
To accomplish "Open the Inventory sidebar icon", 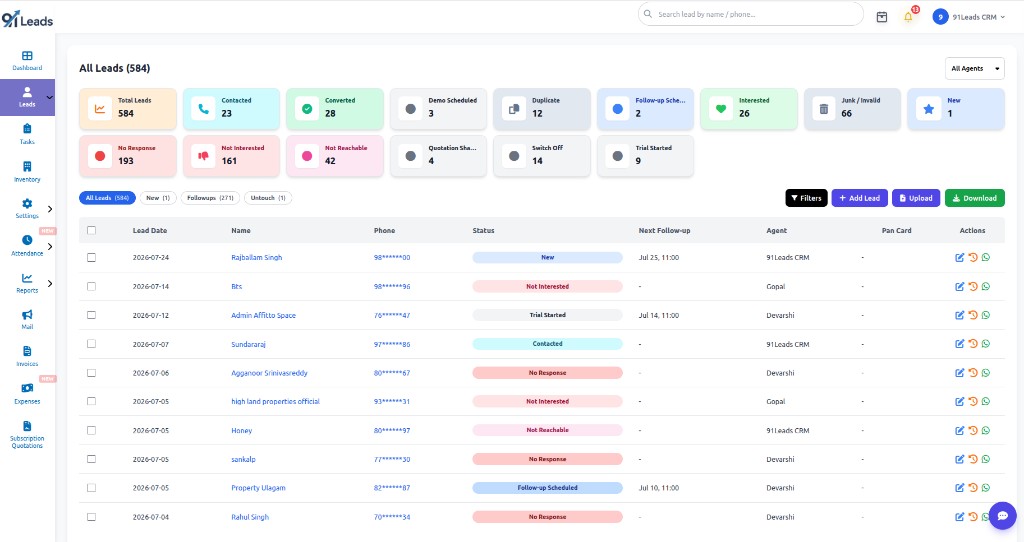I will [27, 171].
